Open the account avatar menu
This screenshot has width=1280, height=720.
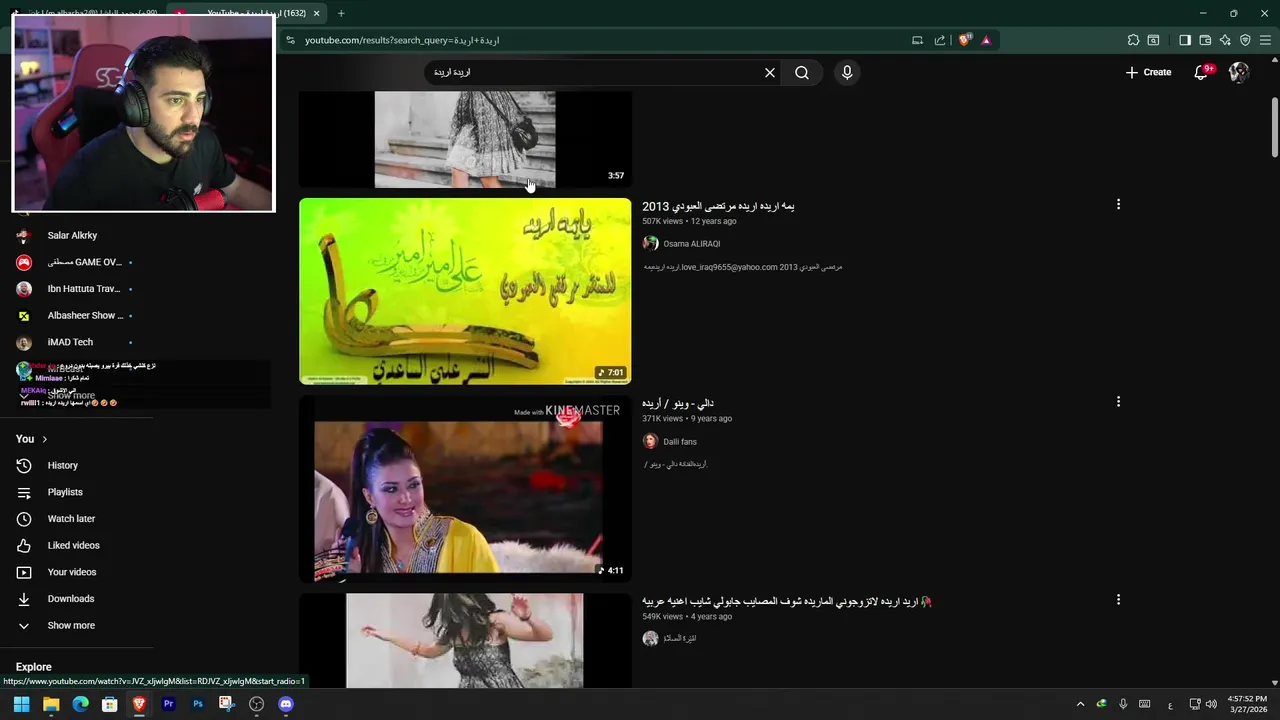pyautogui.click(x=1239, y=72)
